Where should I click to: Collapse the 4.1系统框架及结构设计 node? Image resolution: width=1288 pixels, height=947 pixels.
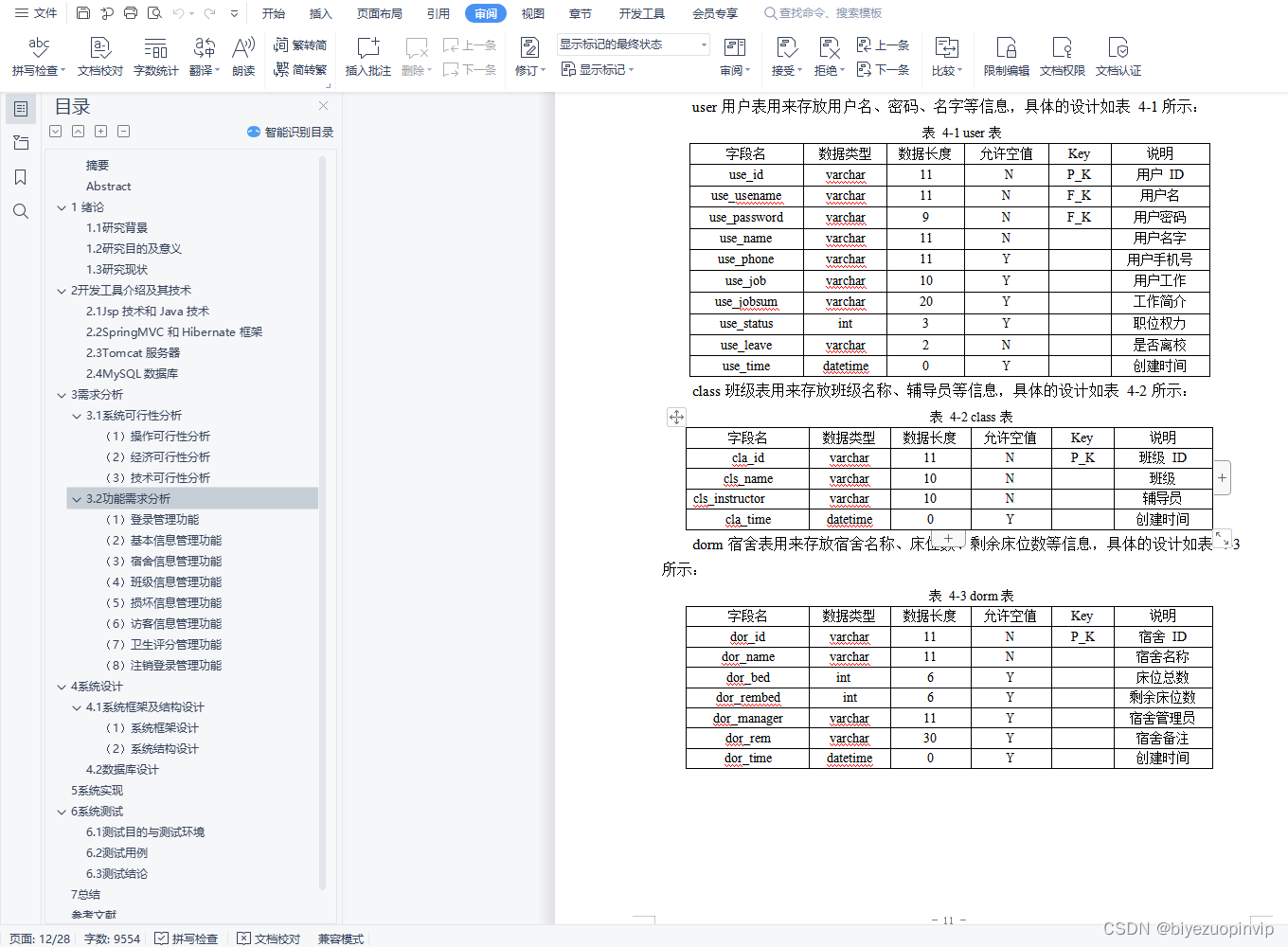point(77,707)
